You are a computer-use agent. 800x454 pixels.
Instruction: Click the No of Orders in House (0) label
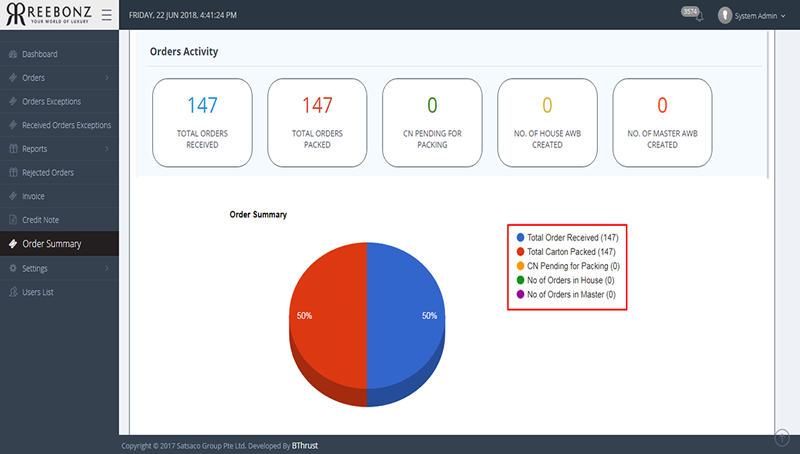(x=570, y=280)
